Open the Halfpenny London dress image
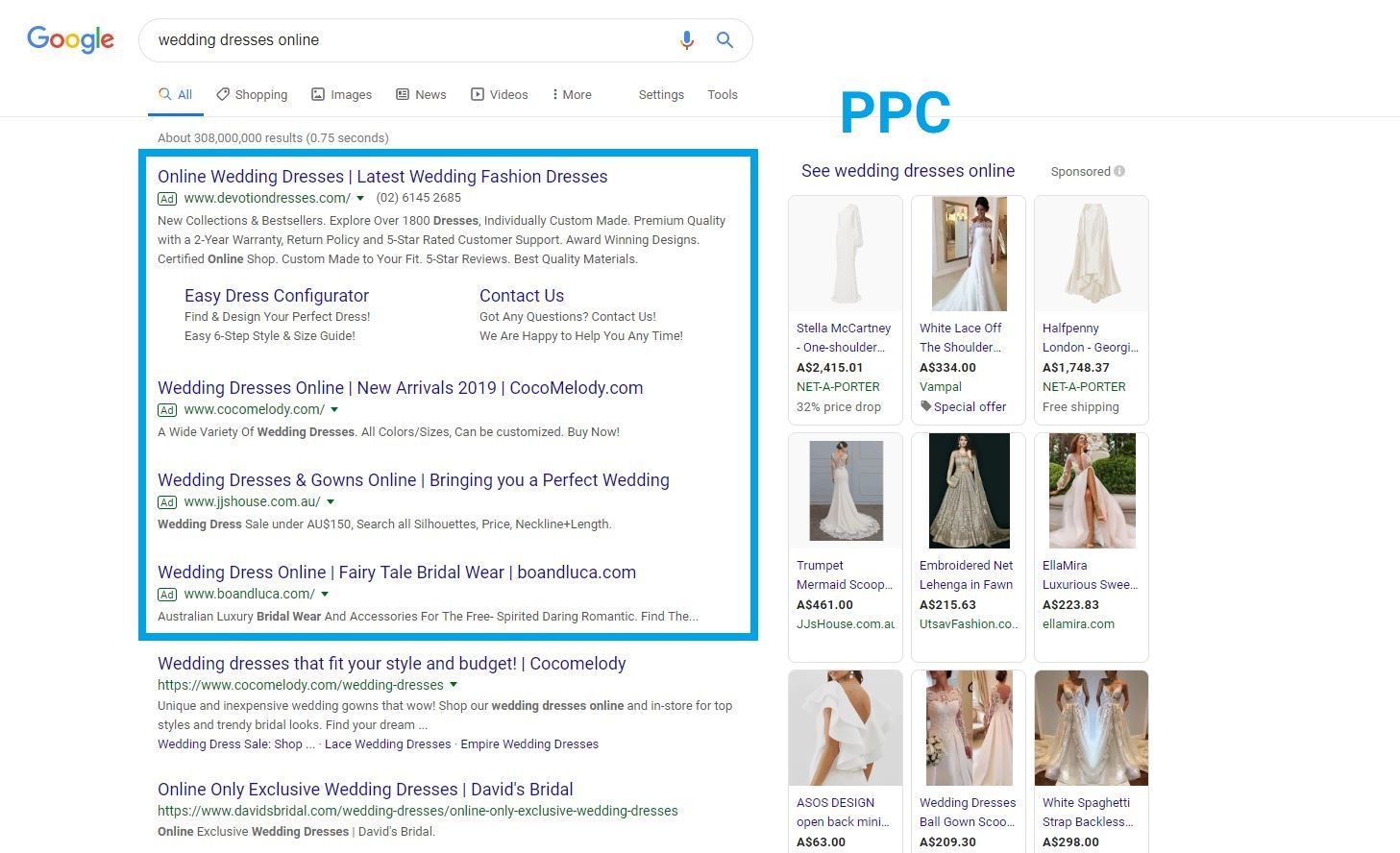Image resolution: width=1400 pixels, height=853 pixels. [x=1092, y=254]
